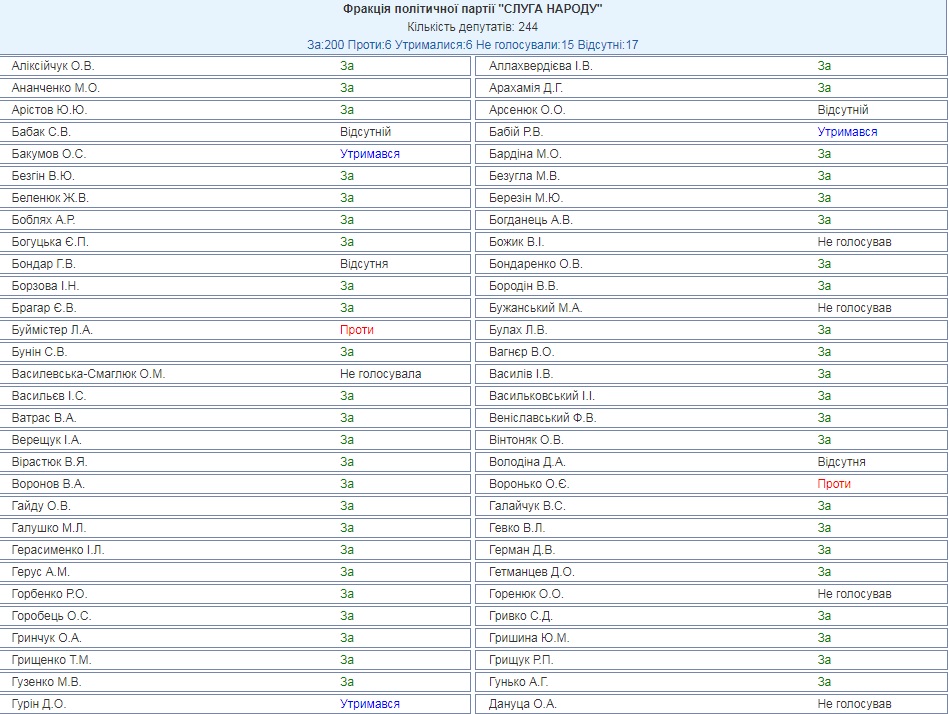This screenshot has width=949, height=714.
Task: Click "За" vote of Ватрас В.А.
Action: click(347, 418)
